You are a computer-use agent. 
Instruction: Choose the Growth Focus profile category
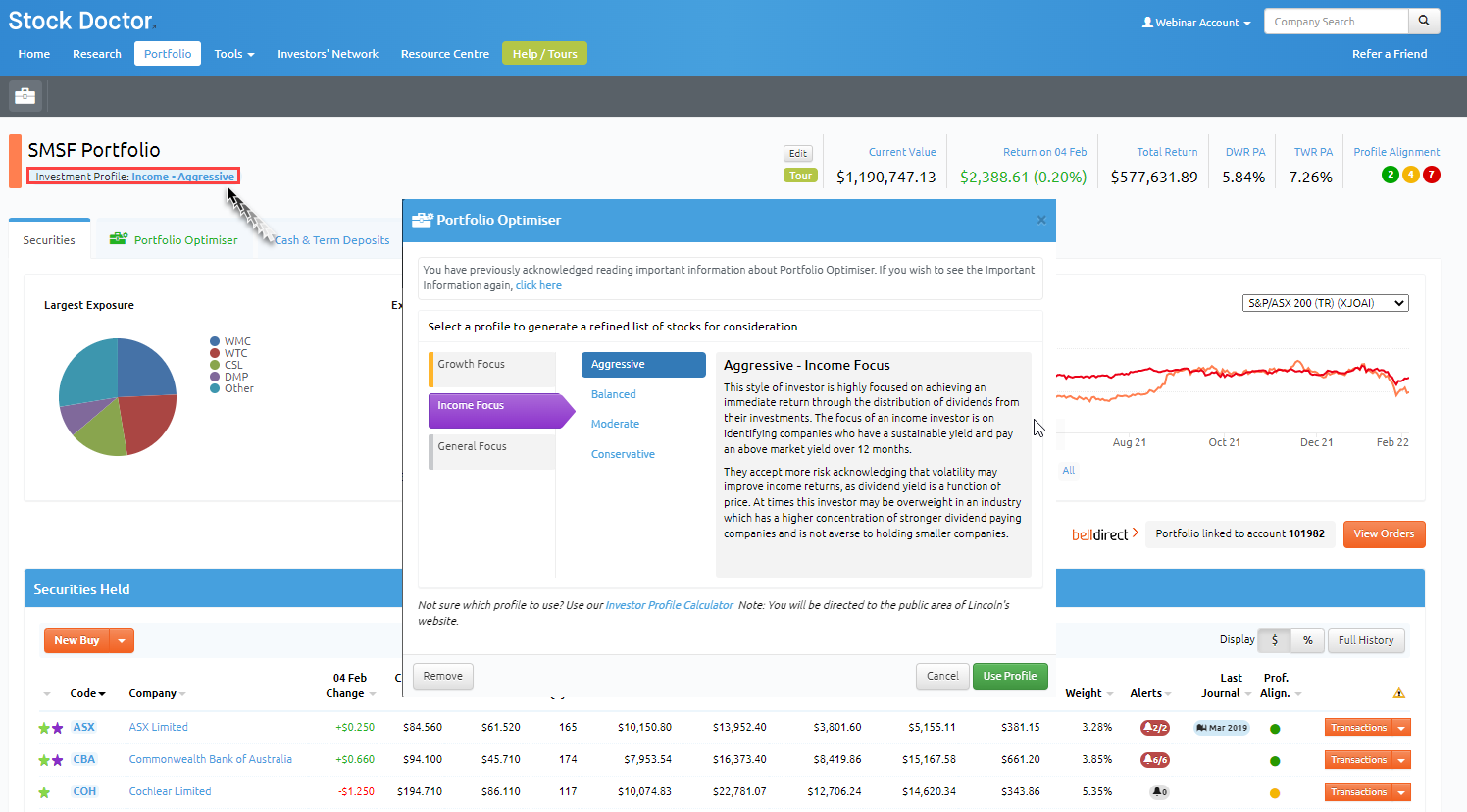pos(492,369)
